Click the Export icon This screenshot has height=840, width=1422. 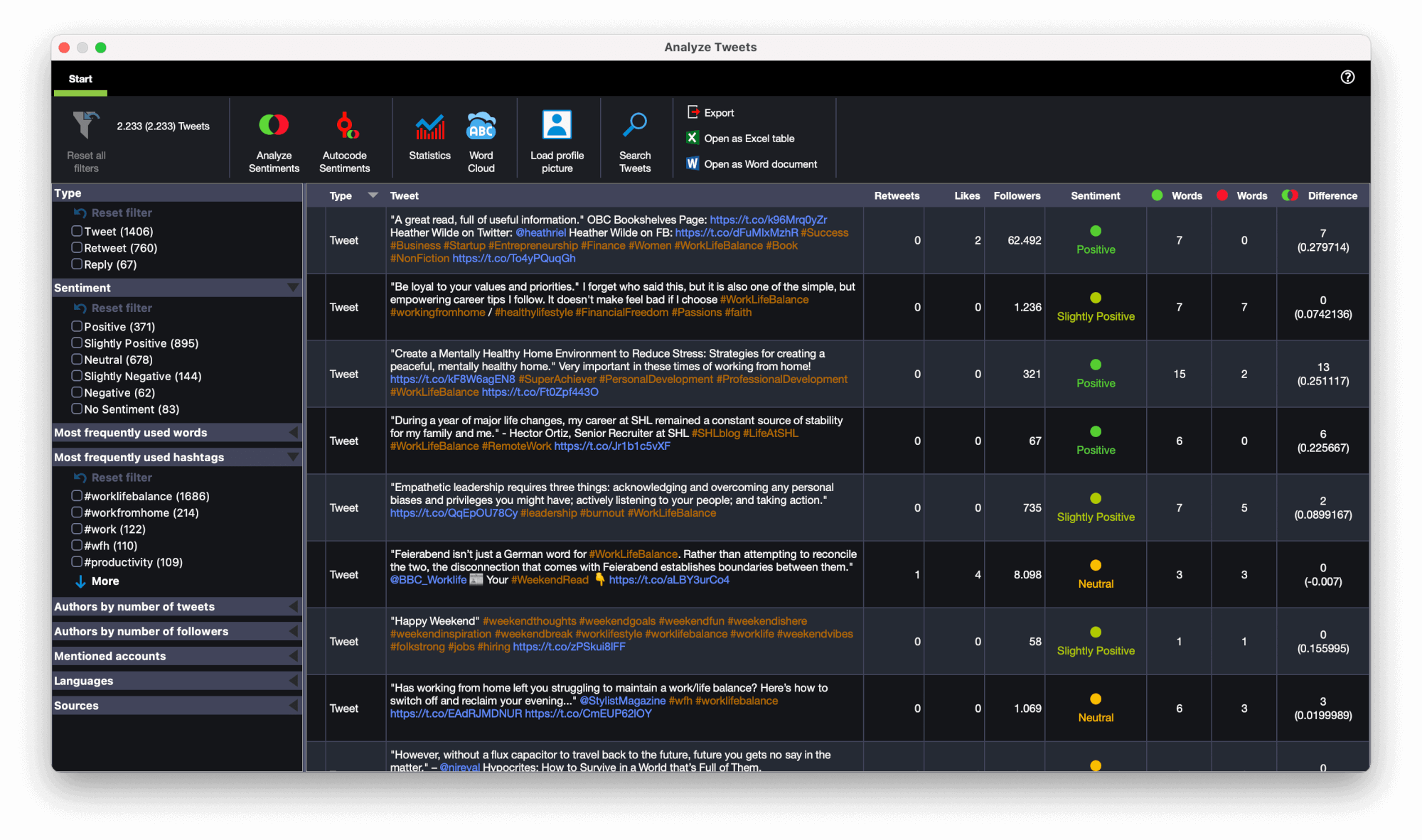pyautogui.click(x=693, y=112)
